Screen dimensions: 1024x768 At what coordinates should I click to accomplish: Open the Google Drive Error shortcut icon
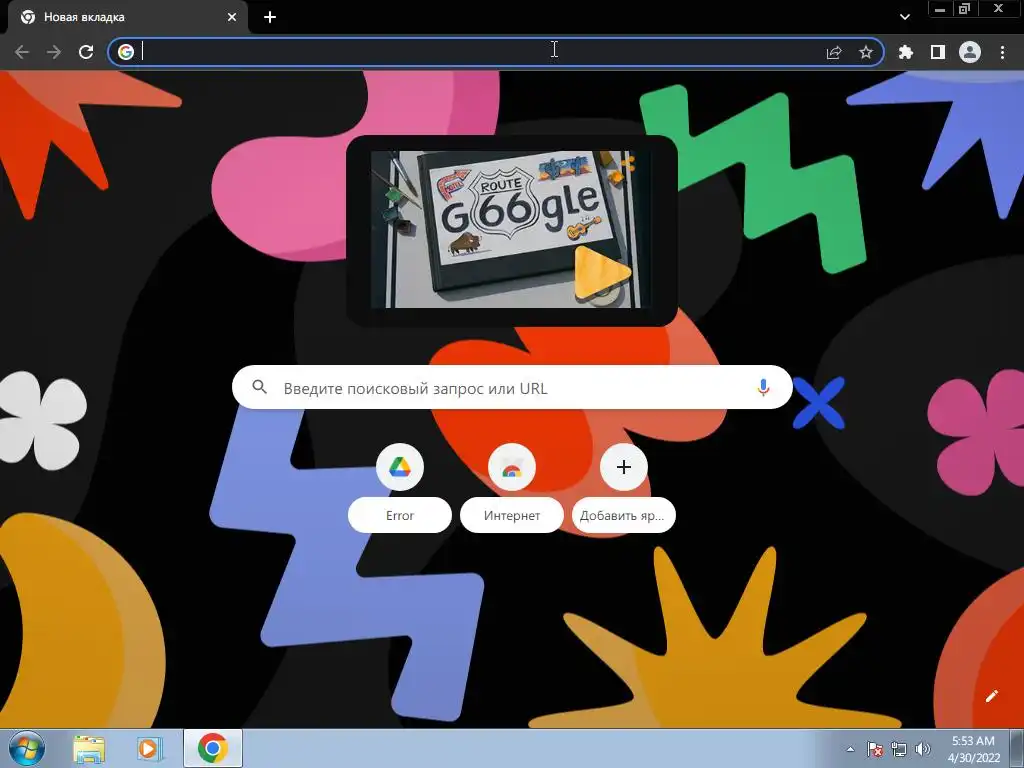point(400,468)
